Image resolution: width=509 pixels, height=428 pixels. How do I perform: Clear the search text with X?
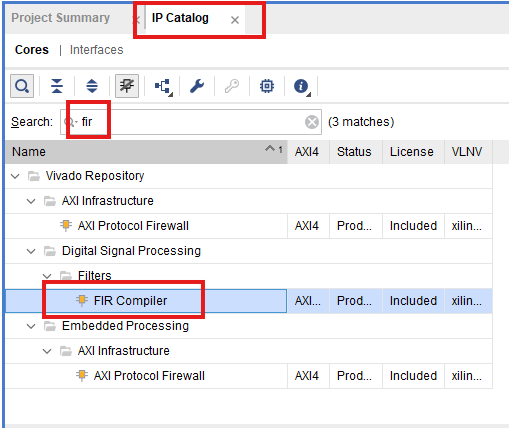(x=312, y=122)
